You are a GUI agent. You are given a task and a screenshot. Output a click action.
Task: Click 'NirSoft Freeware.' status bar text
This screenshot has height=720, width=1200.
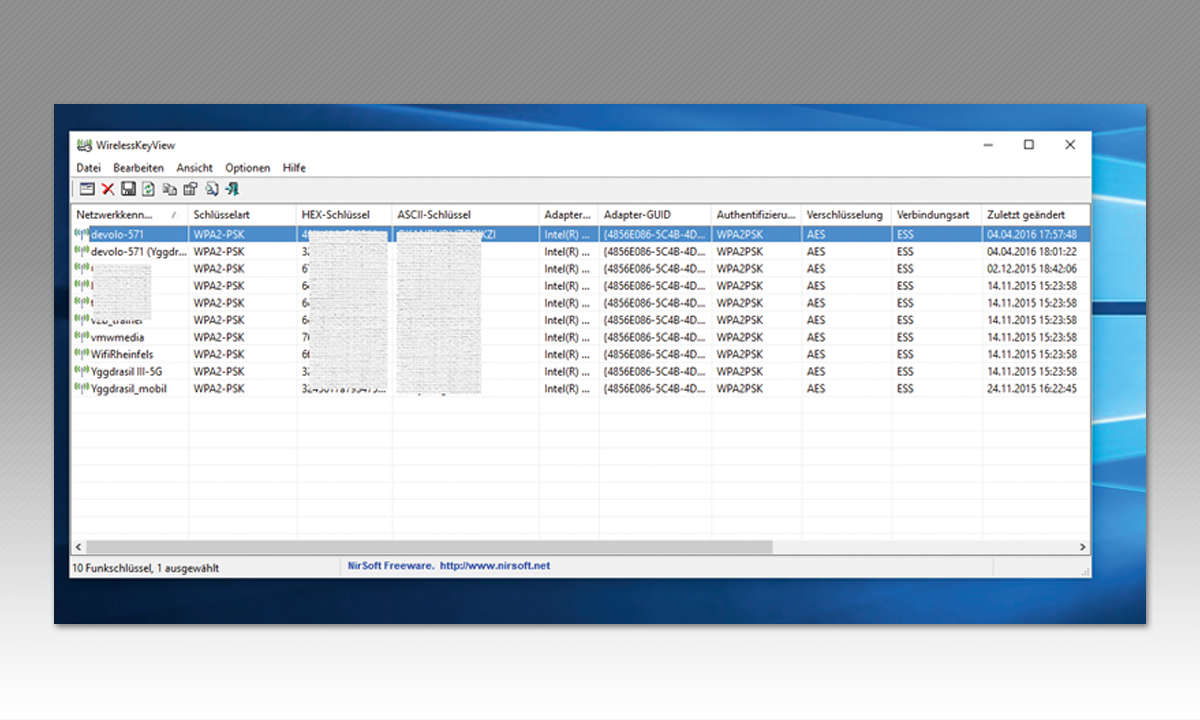[391, 566]
